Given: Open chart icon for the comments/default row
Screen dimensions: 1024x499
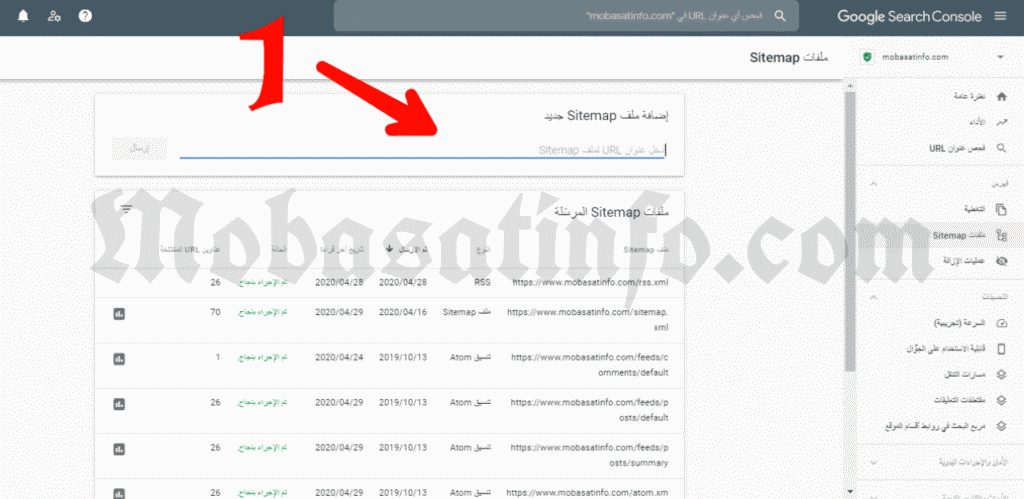Looking at the screenshot, I should tap(119, 359).
